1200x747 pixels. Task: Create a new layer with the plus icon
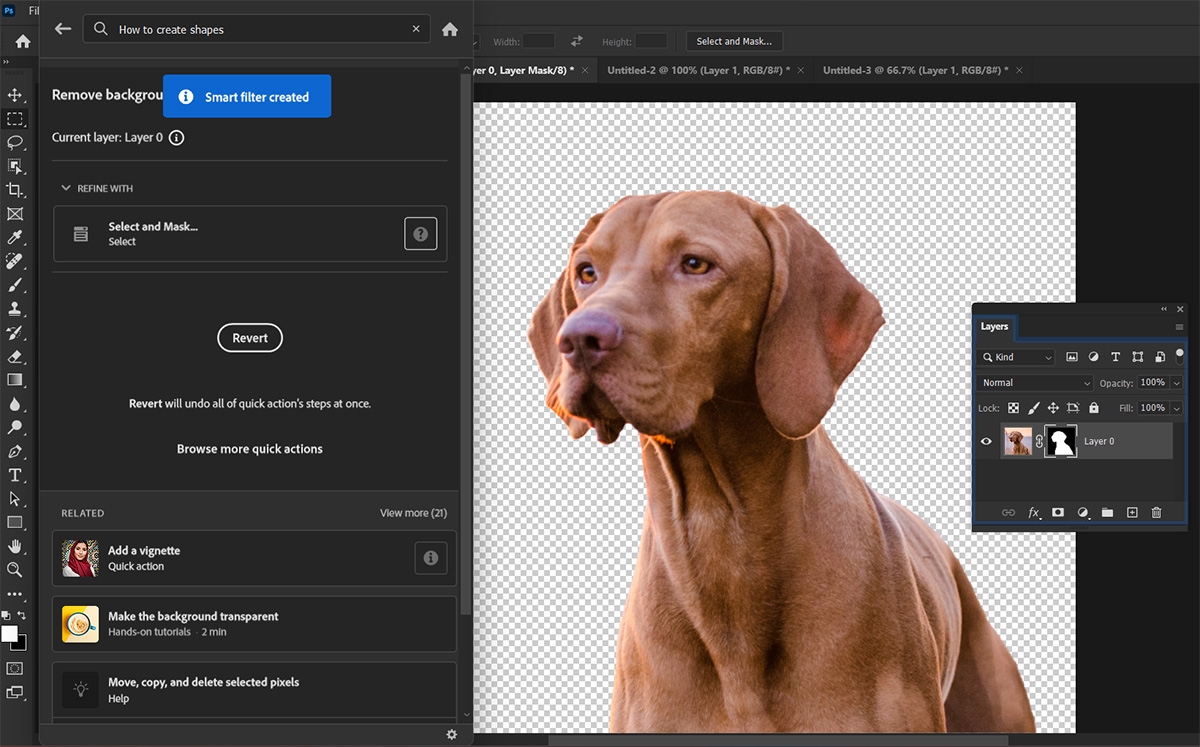pyautogui.click(x=1132, y=513)
